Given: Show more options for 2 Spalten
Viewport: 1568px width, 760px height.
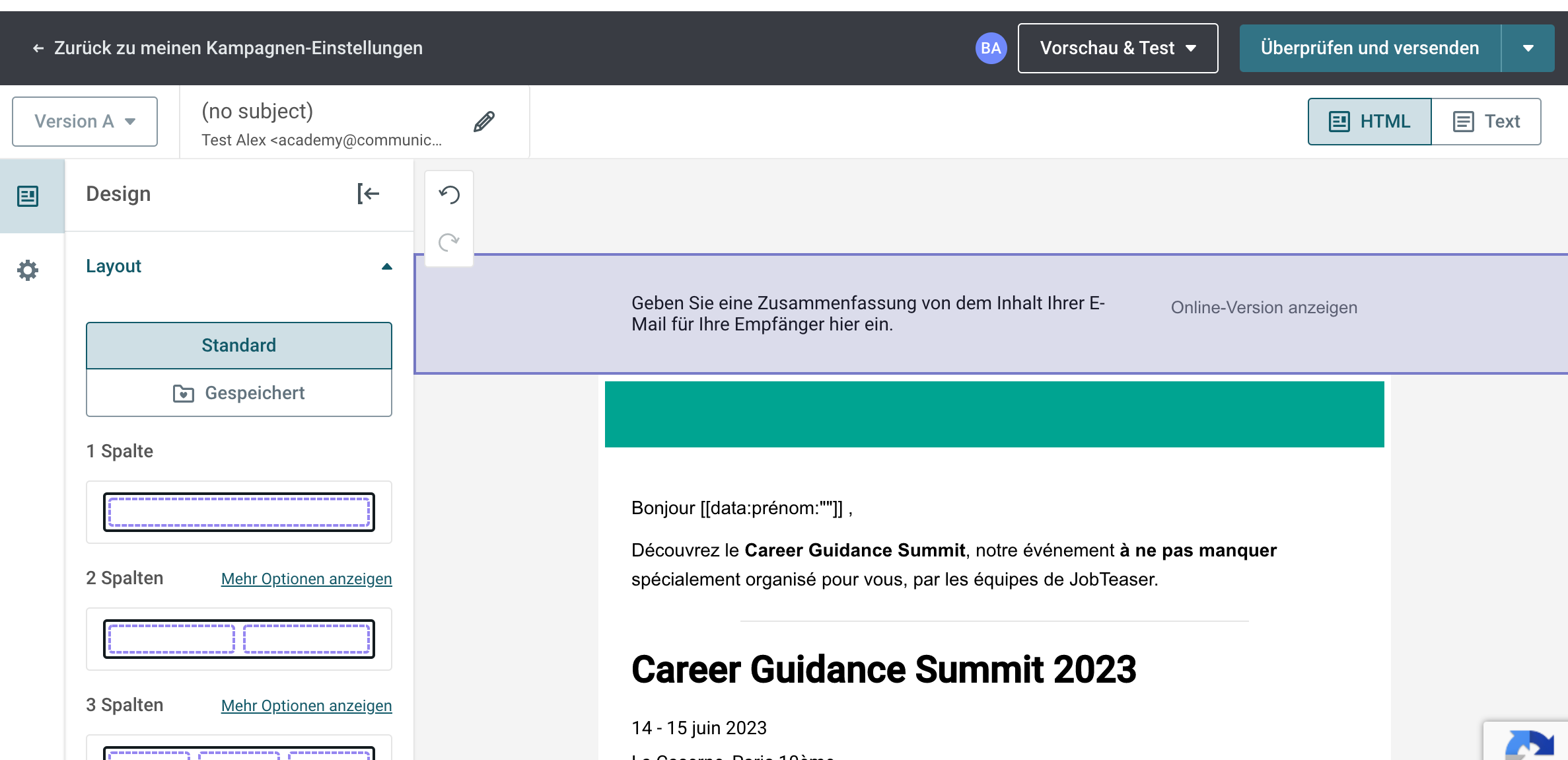Looking at the screenshot, I should pyautogui.click(x=306, y=579).
